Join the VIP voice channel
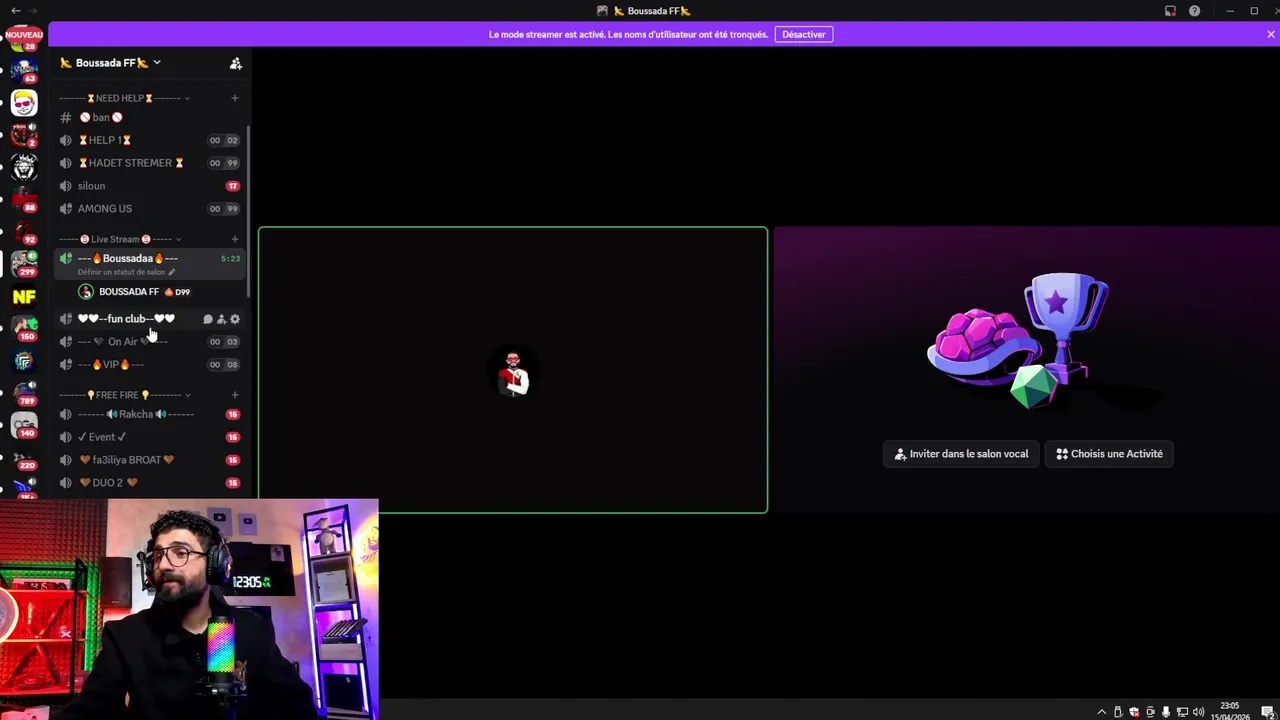The image size is (1280, 720). tap(150, 365)
